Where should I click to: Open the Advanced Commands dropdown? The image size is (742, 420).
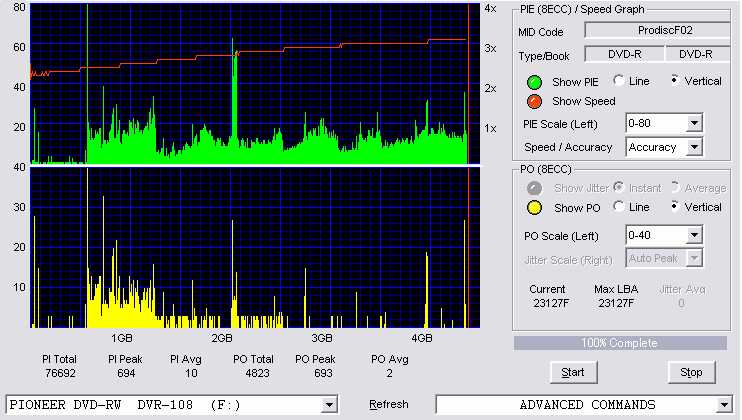pos(724,405)
